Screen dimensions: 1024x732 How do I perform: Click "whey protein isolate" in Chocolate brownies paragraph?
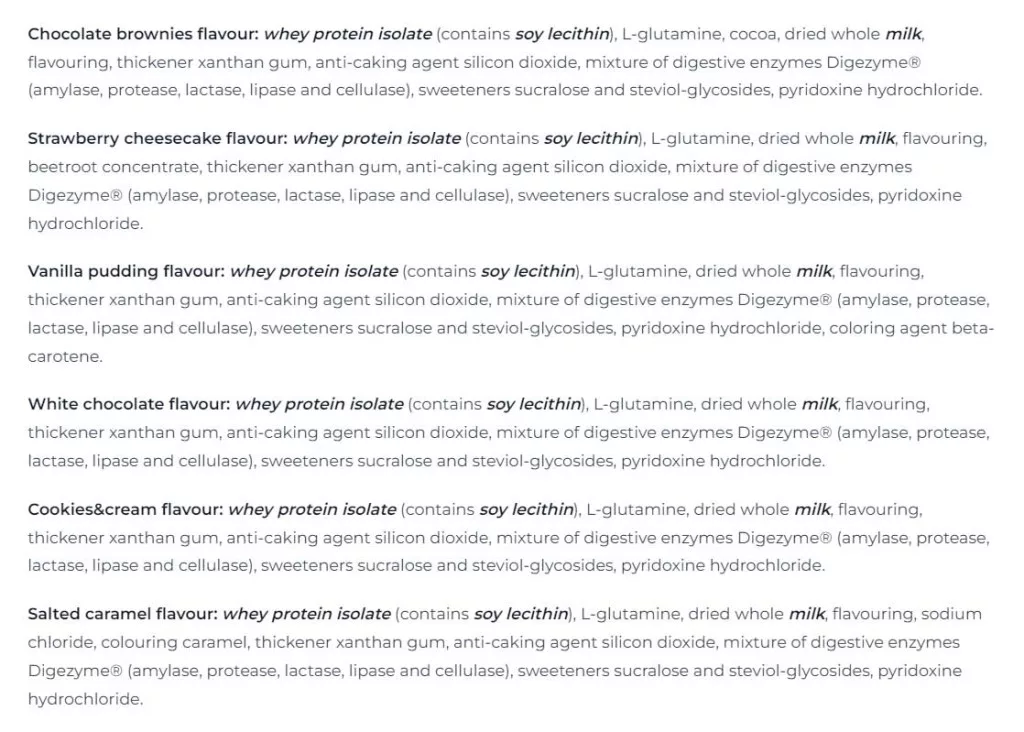[x=347, y=34]
